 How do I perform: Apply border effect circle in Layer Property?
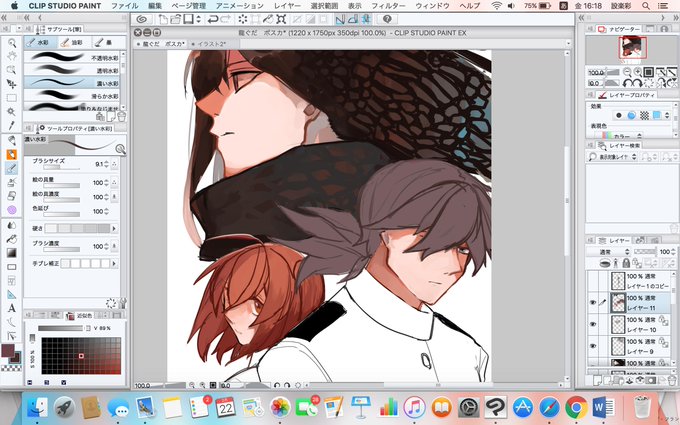click(x=618, y=115)
